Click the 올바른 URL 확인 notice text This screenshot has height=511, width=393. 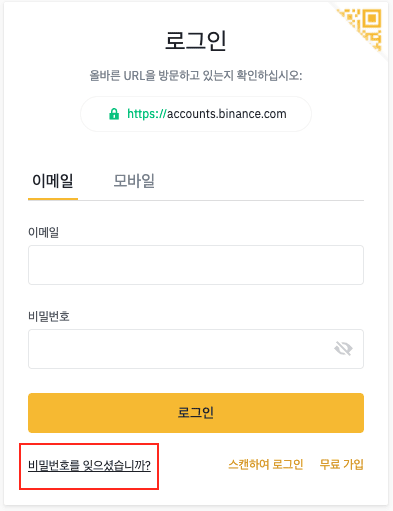pos(196,75)
